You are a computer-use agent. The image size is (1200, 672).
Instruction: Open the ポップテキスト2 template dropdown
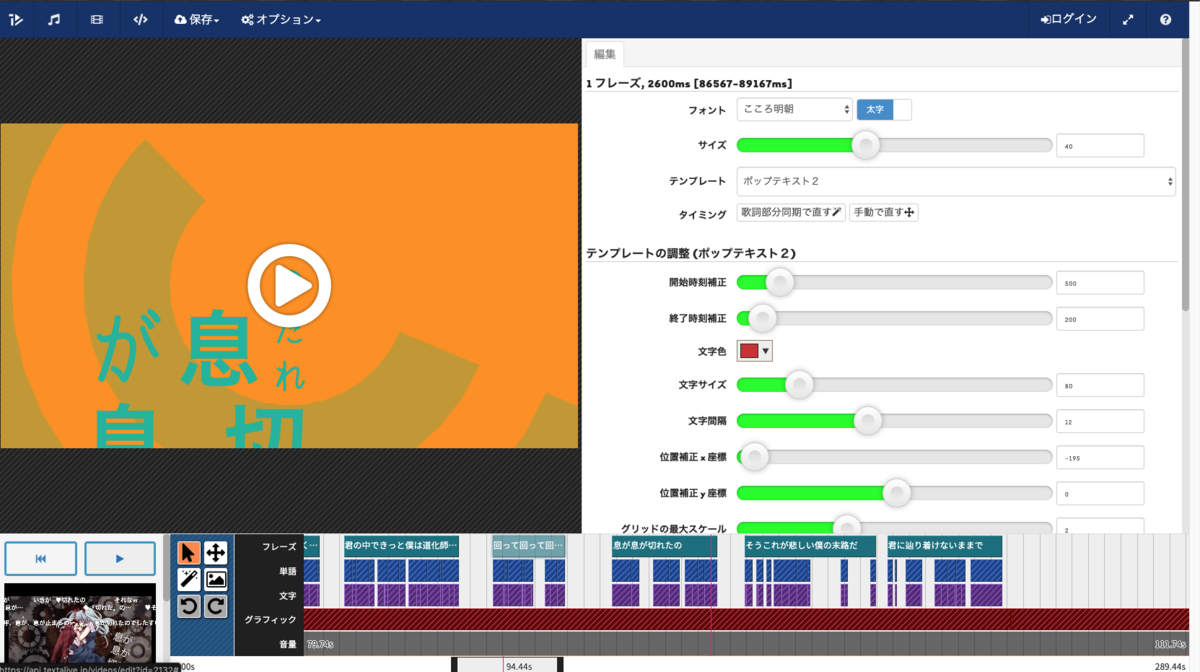(x=956, y=181)
